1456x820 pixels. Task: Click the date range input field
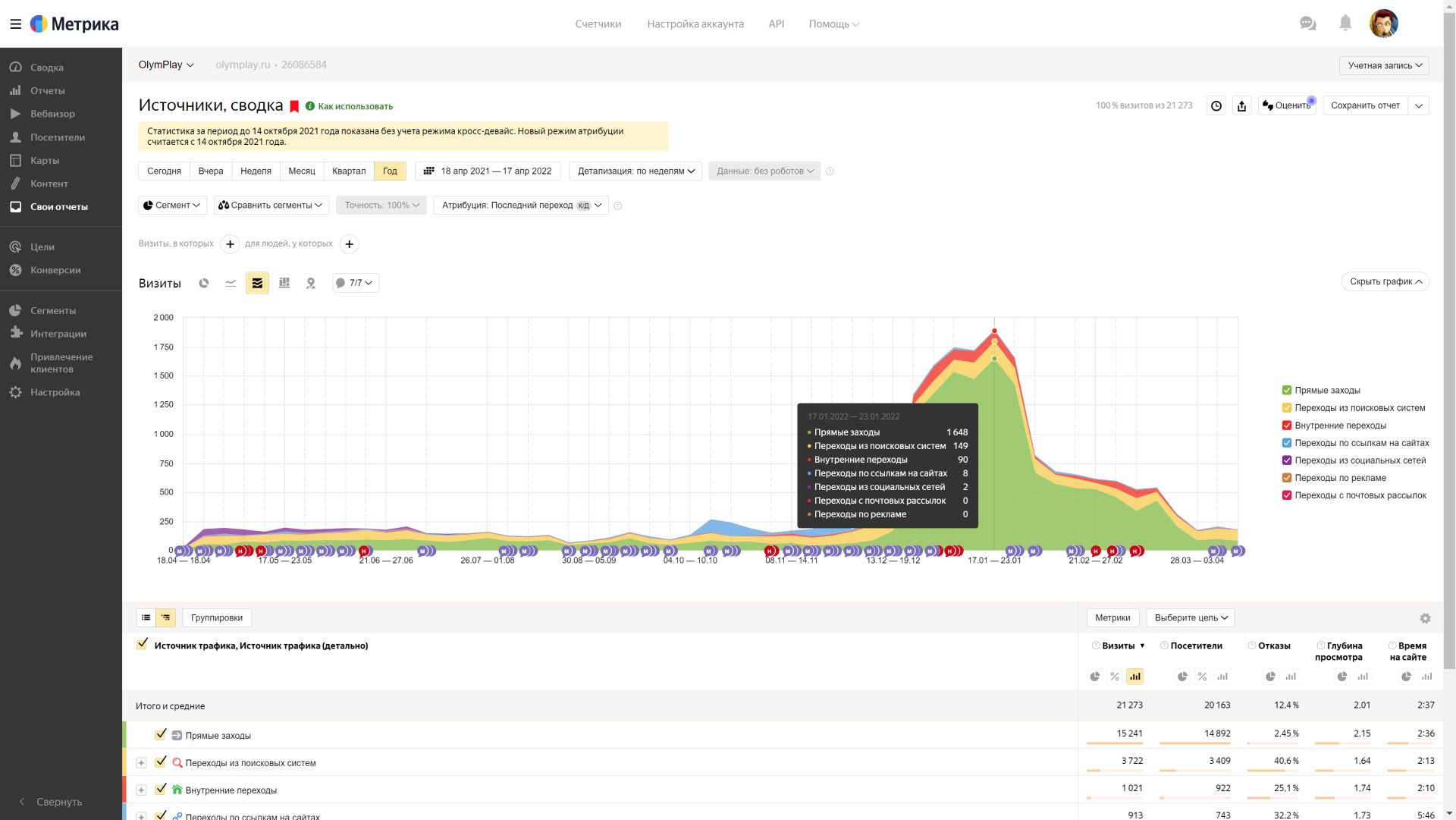pos(488,171)
